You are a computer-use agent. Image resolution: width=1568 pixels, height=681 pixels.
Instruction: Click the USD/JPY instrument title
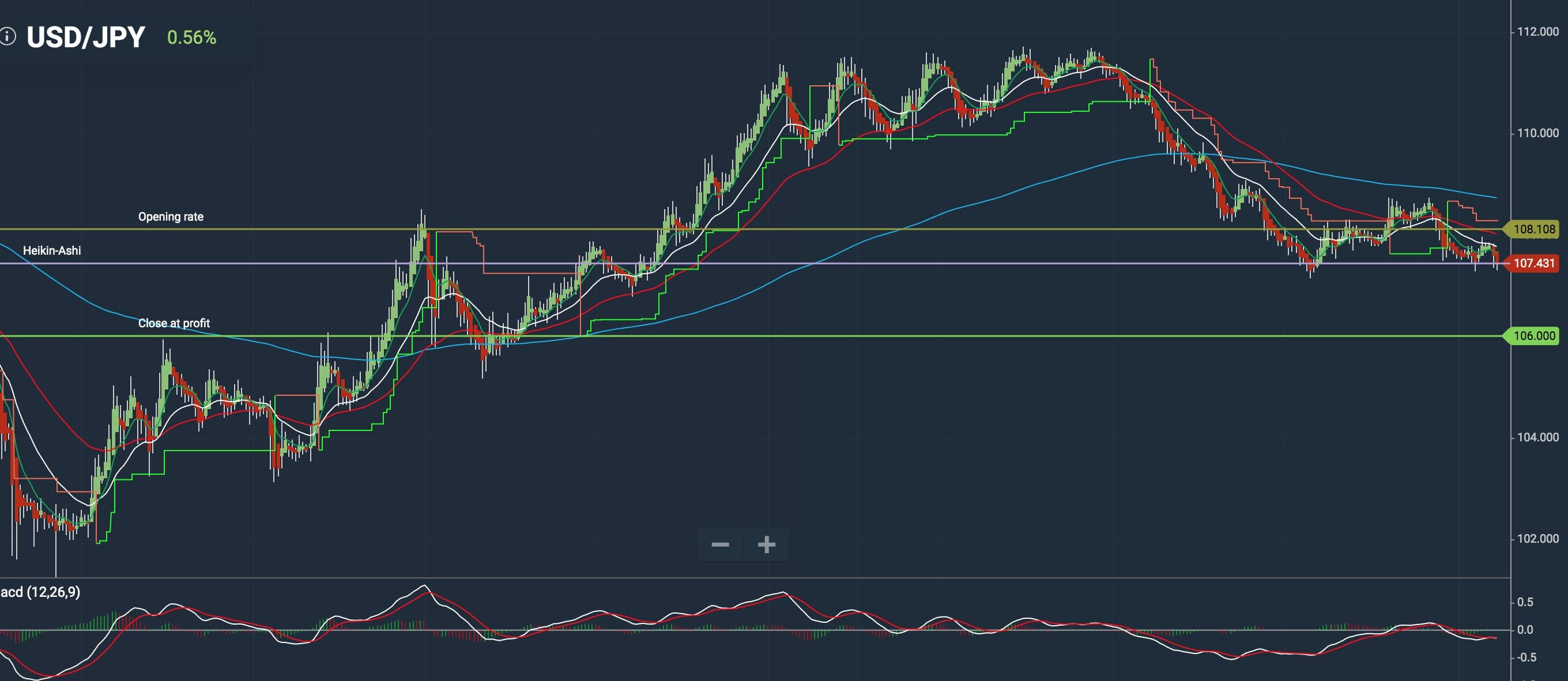(x=86, y=37)
